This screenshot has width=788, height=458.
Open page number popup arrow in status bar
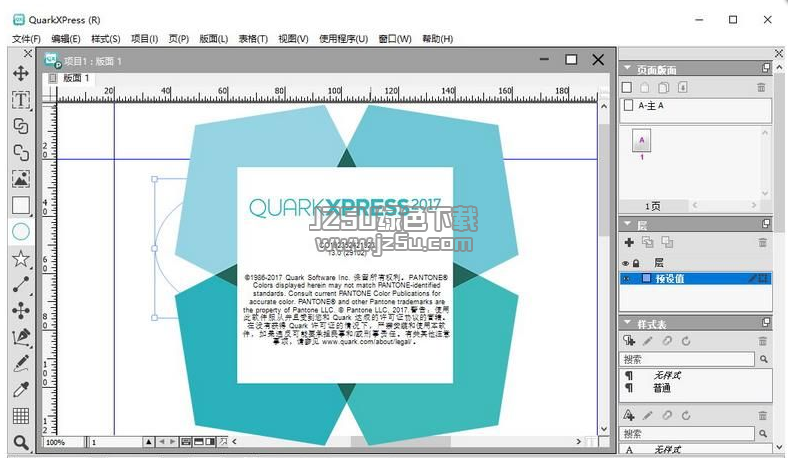click(x=149, y=441)
